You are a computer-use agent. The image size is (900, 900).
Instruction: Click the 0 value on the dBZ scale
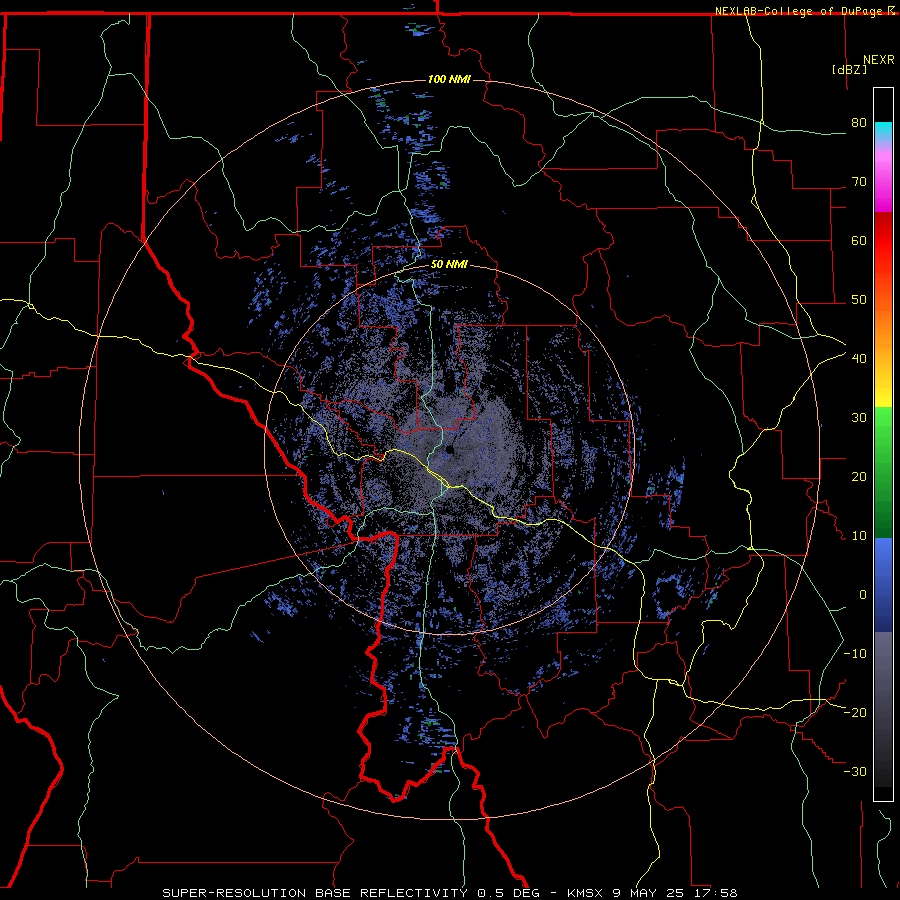coord(863,595)
